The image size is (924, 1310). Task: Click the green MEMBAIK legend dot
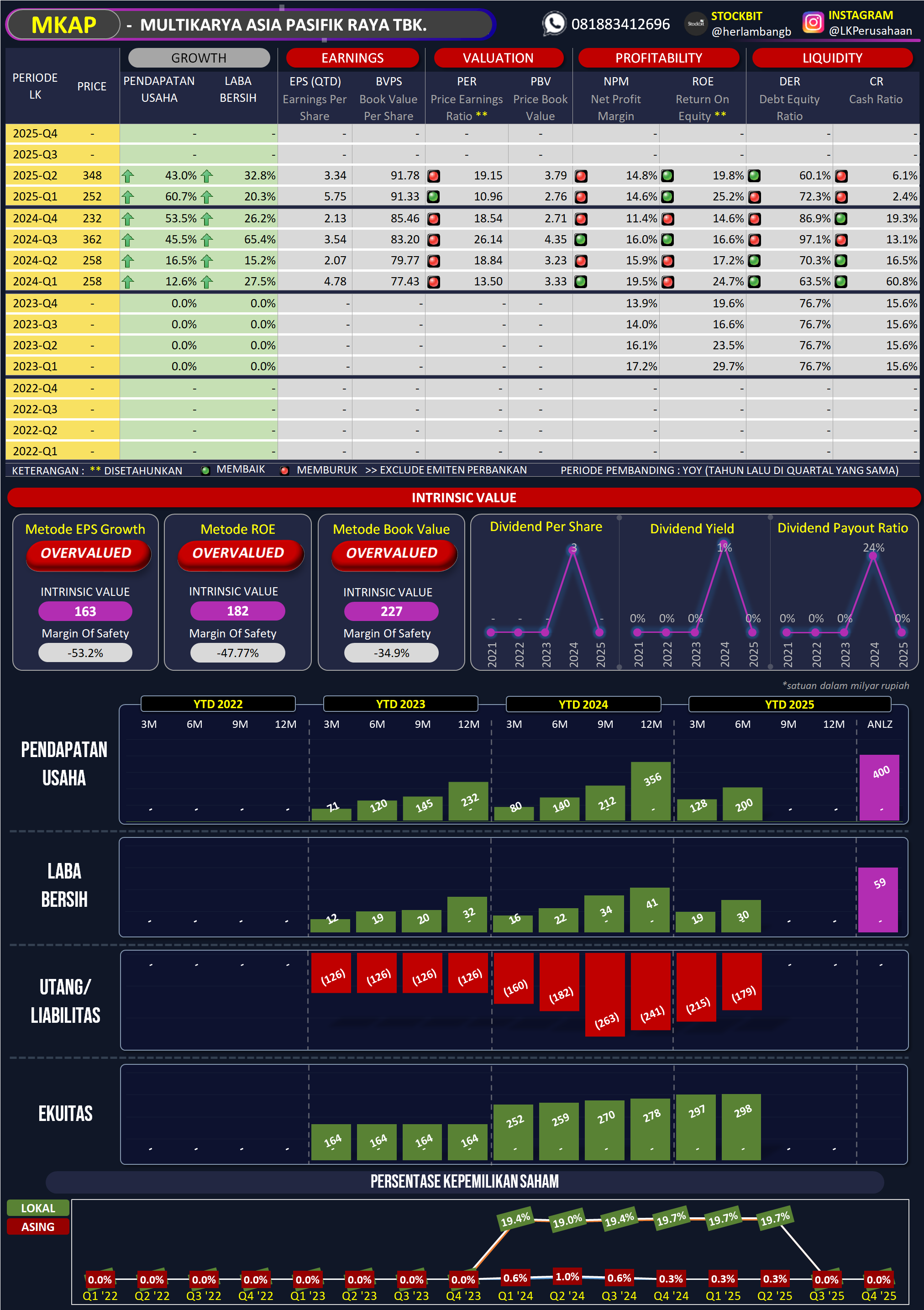coord(205,470)
